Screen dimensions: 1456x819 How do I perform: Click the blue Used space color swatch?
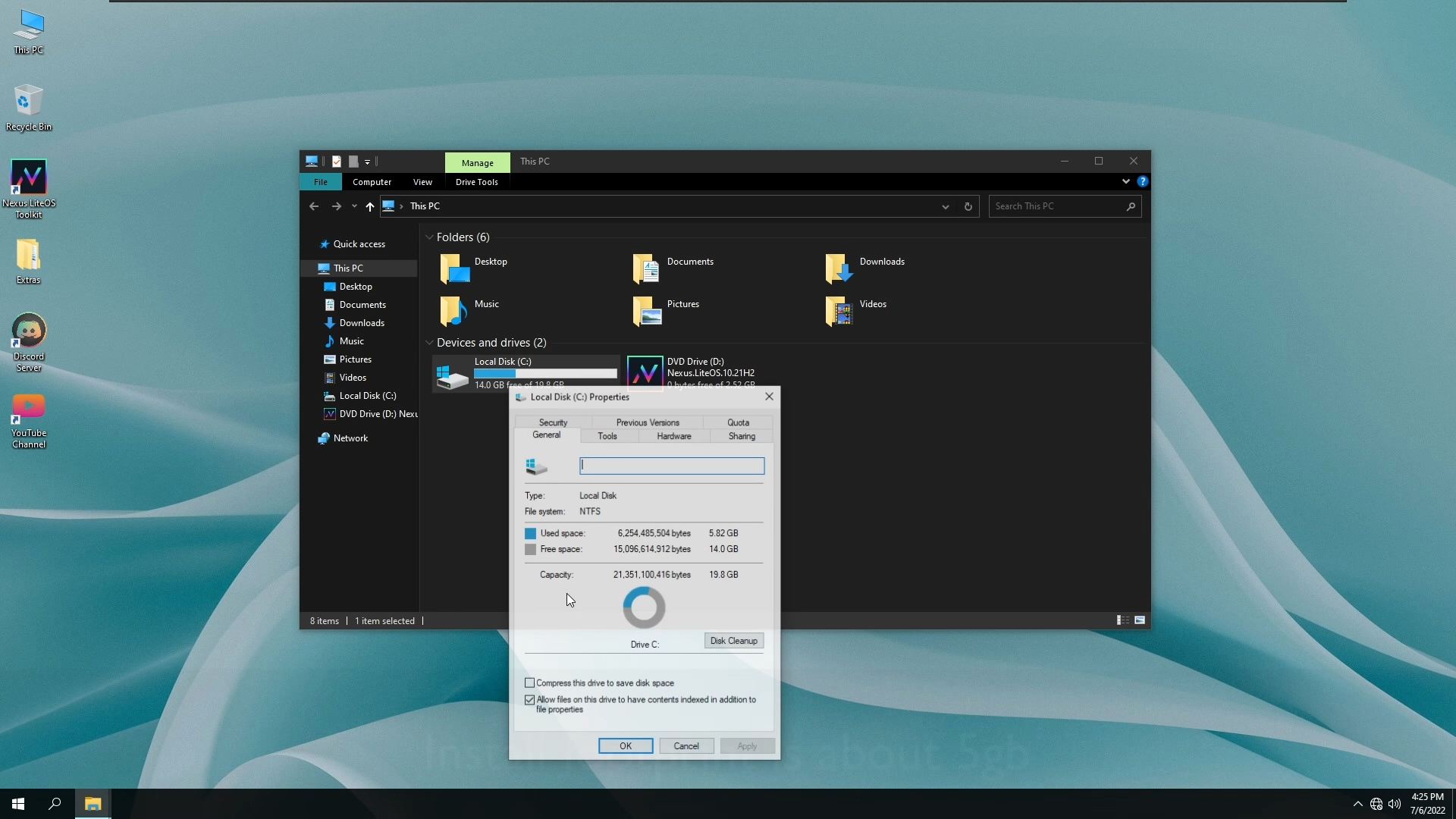(x=530, y=533)
